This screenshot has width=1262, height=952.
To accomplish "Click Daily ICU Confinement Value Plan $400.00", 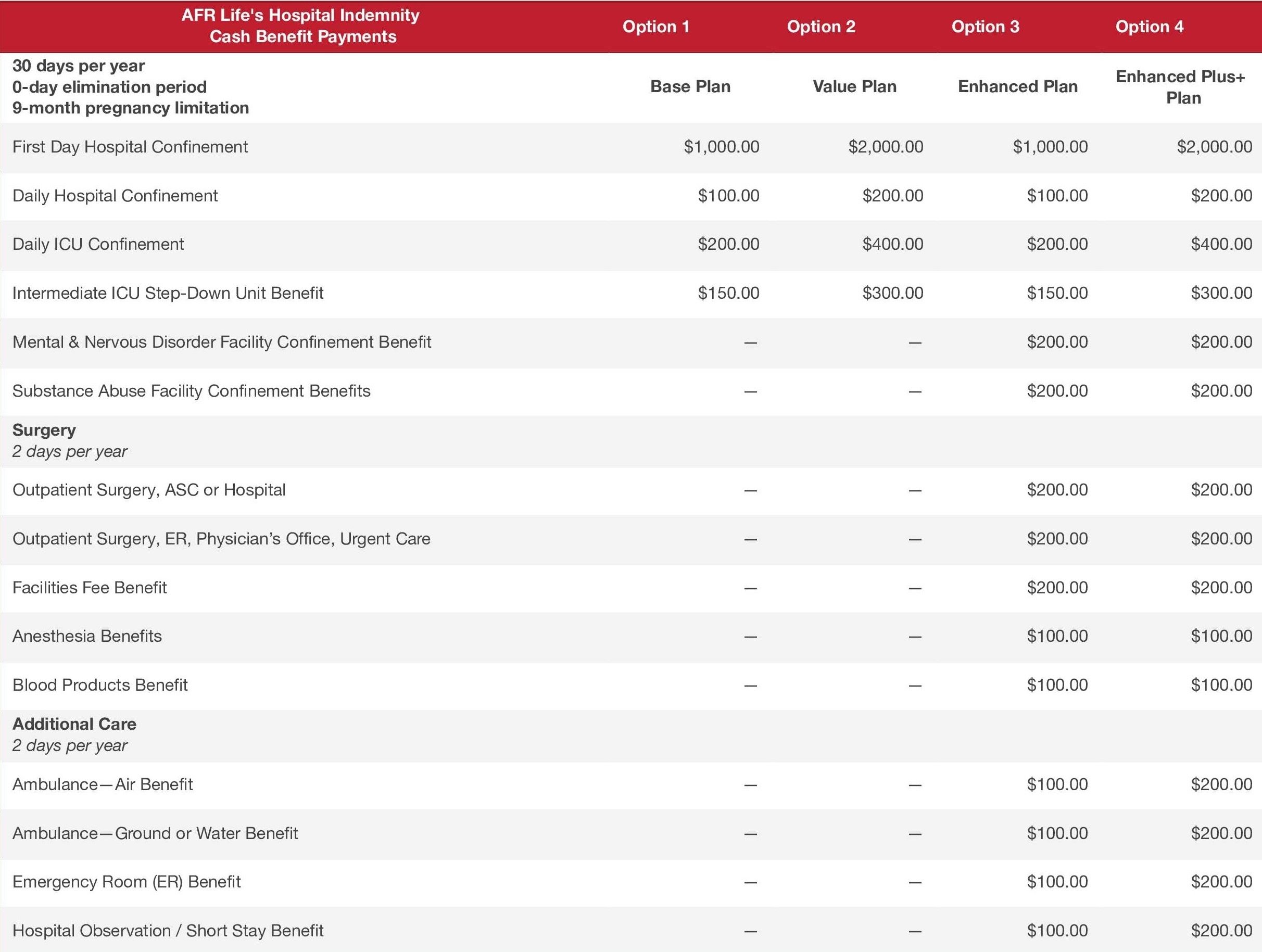I will point(893,244).
